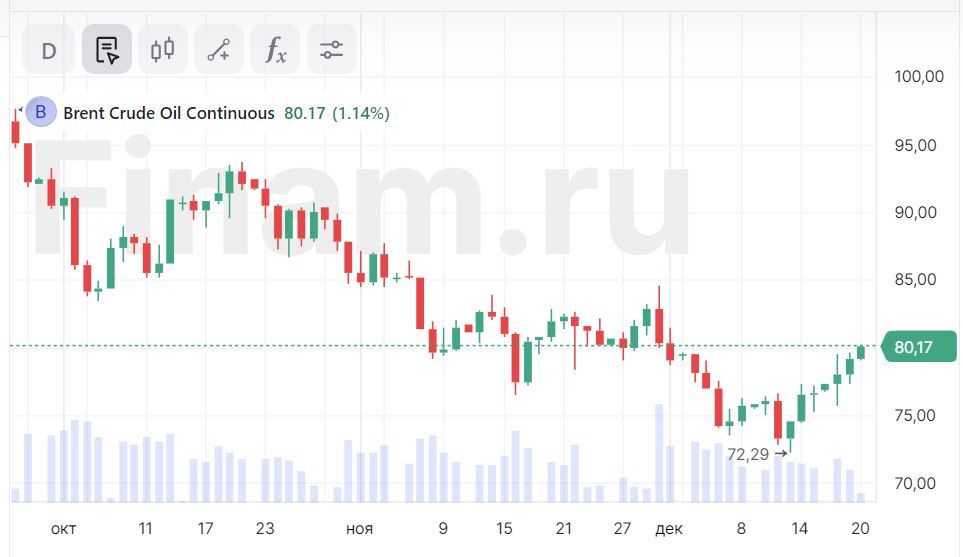Click the 70,00 level on price axis
Image resolution: width=963 pixels, height=557 pixels.
(916, 484)
